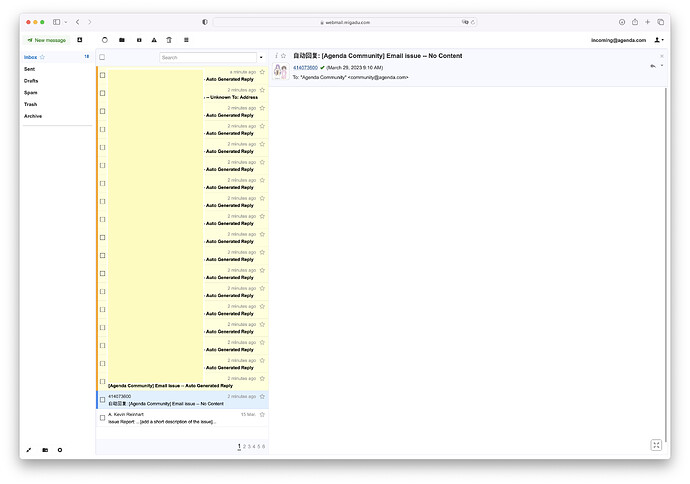This screenshot has height=484, width=690.
Task: Click the Search input field
Action: click(x=208, y=58)
